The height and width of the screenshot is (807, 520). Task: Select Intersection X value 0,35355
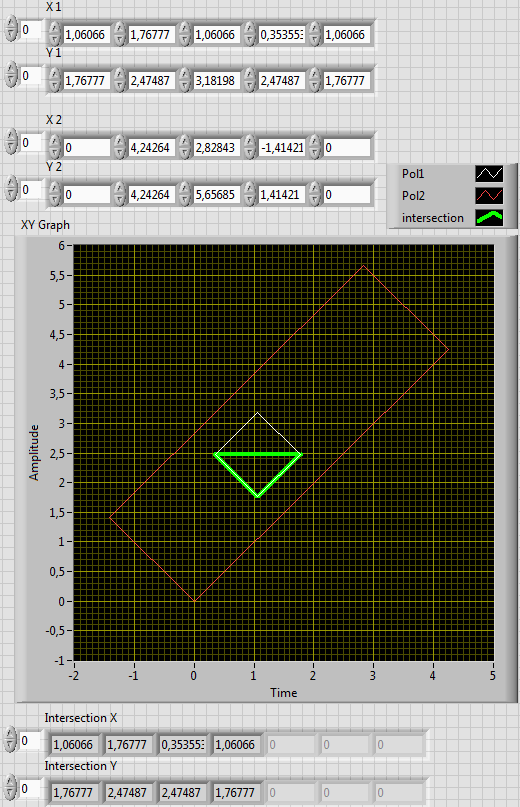click(183, 745)
